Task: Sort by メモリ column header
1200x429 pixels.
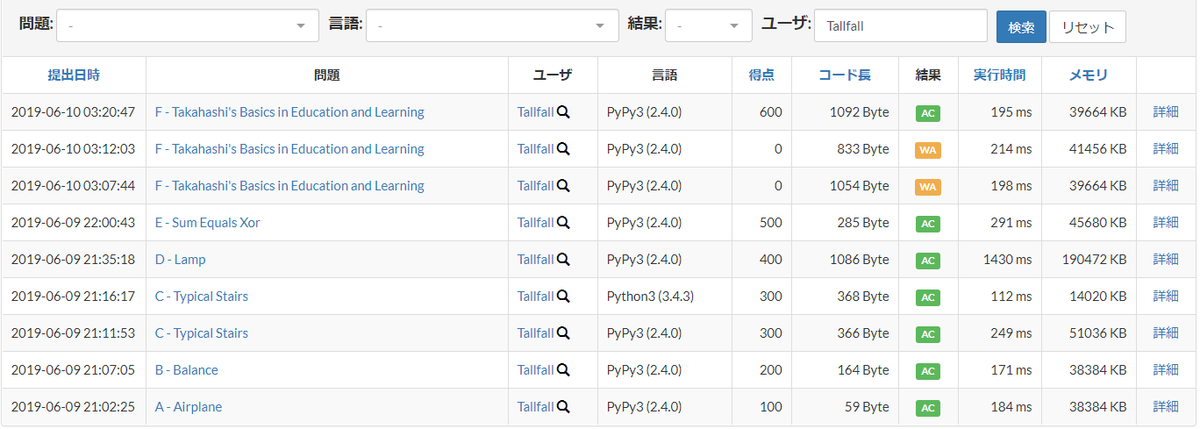Action: coord(1089,75)
